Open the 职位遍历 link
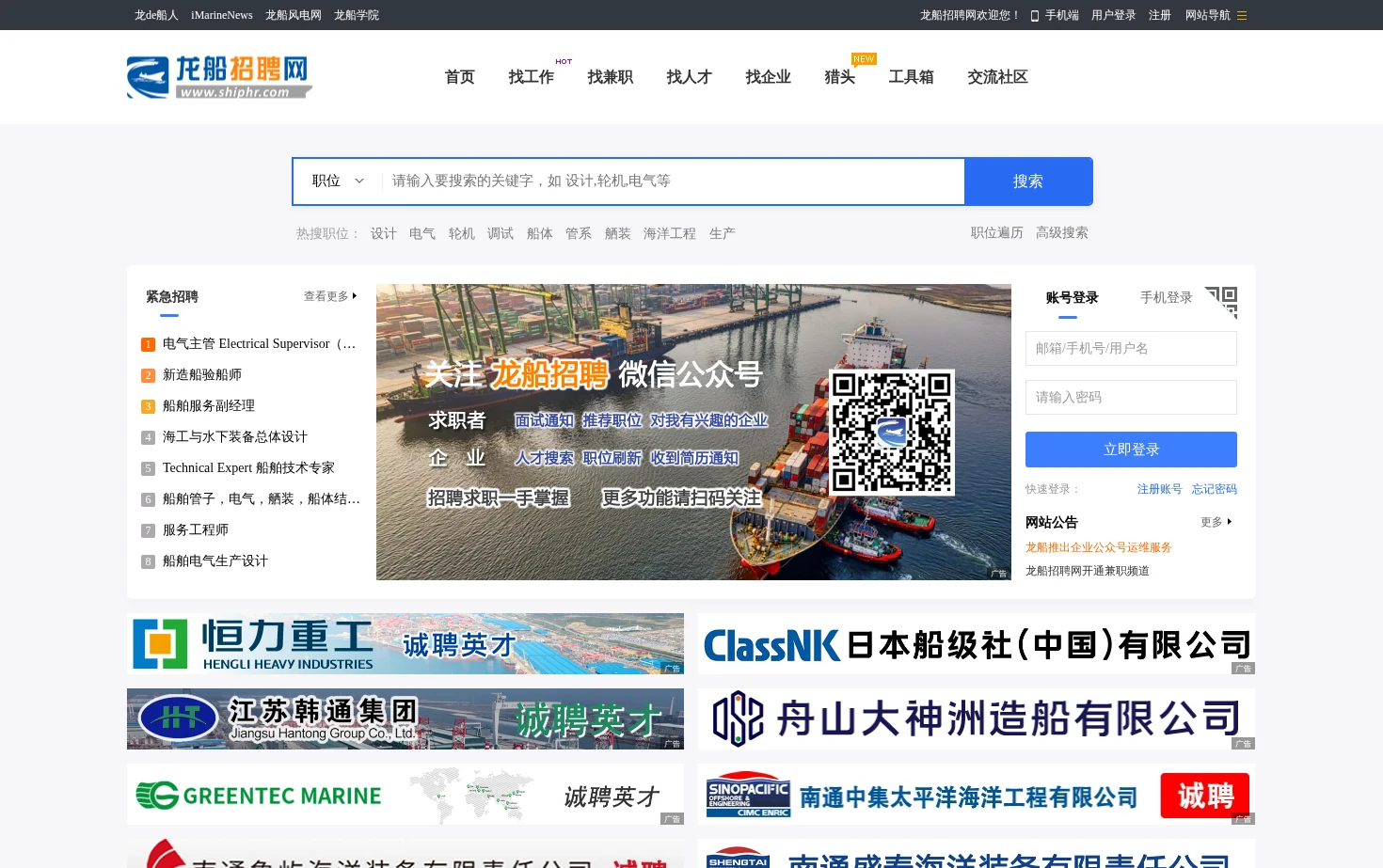Screen dimensions: 1383x868 click(997, 232)
